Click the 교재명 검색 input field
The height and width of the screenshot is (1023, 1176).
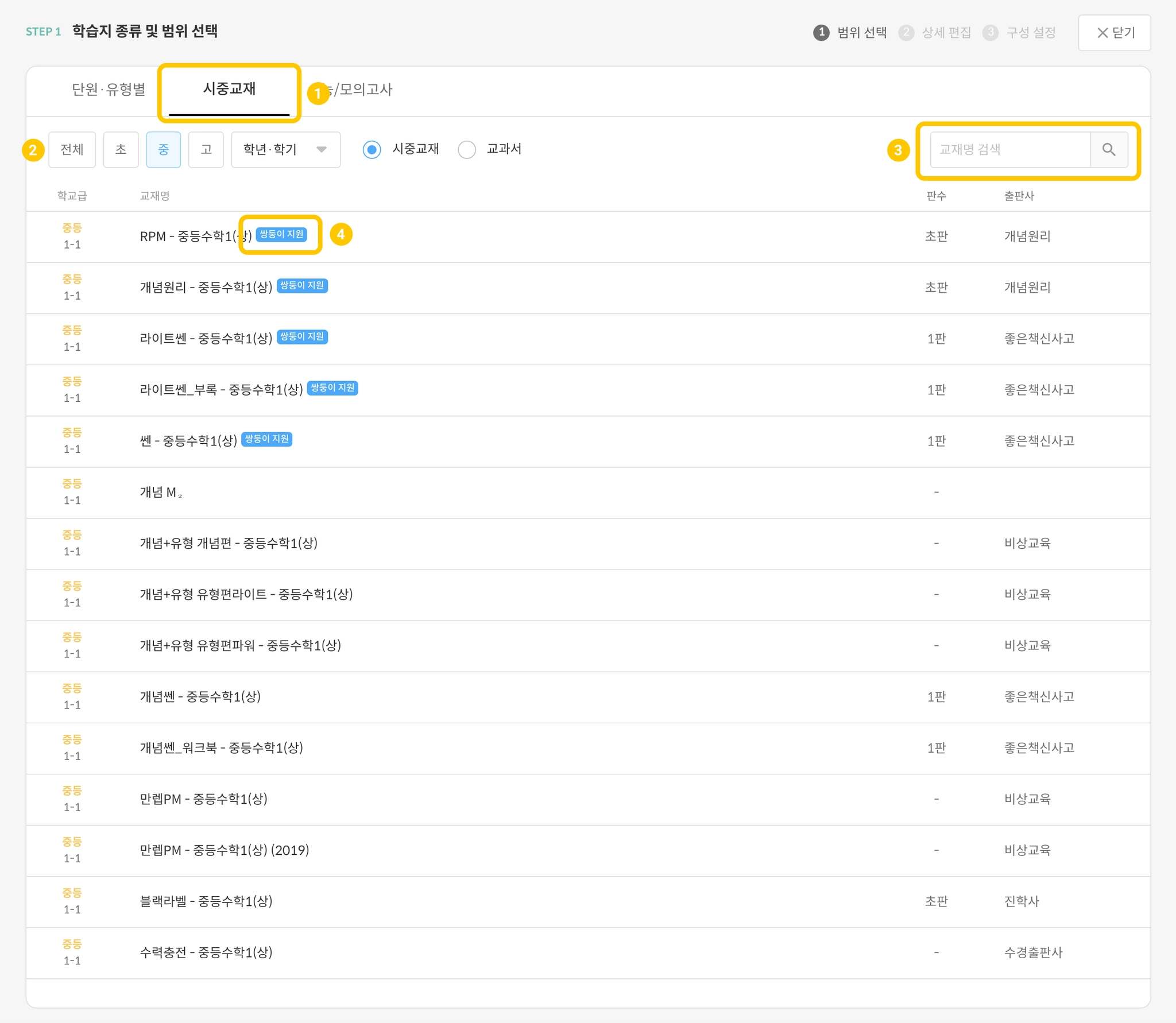tap(1009, 150)
